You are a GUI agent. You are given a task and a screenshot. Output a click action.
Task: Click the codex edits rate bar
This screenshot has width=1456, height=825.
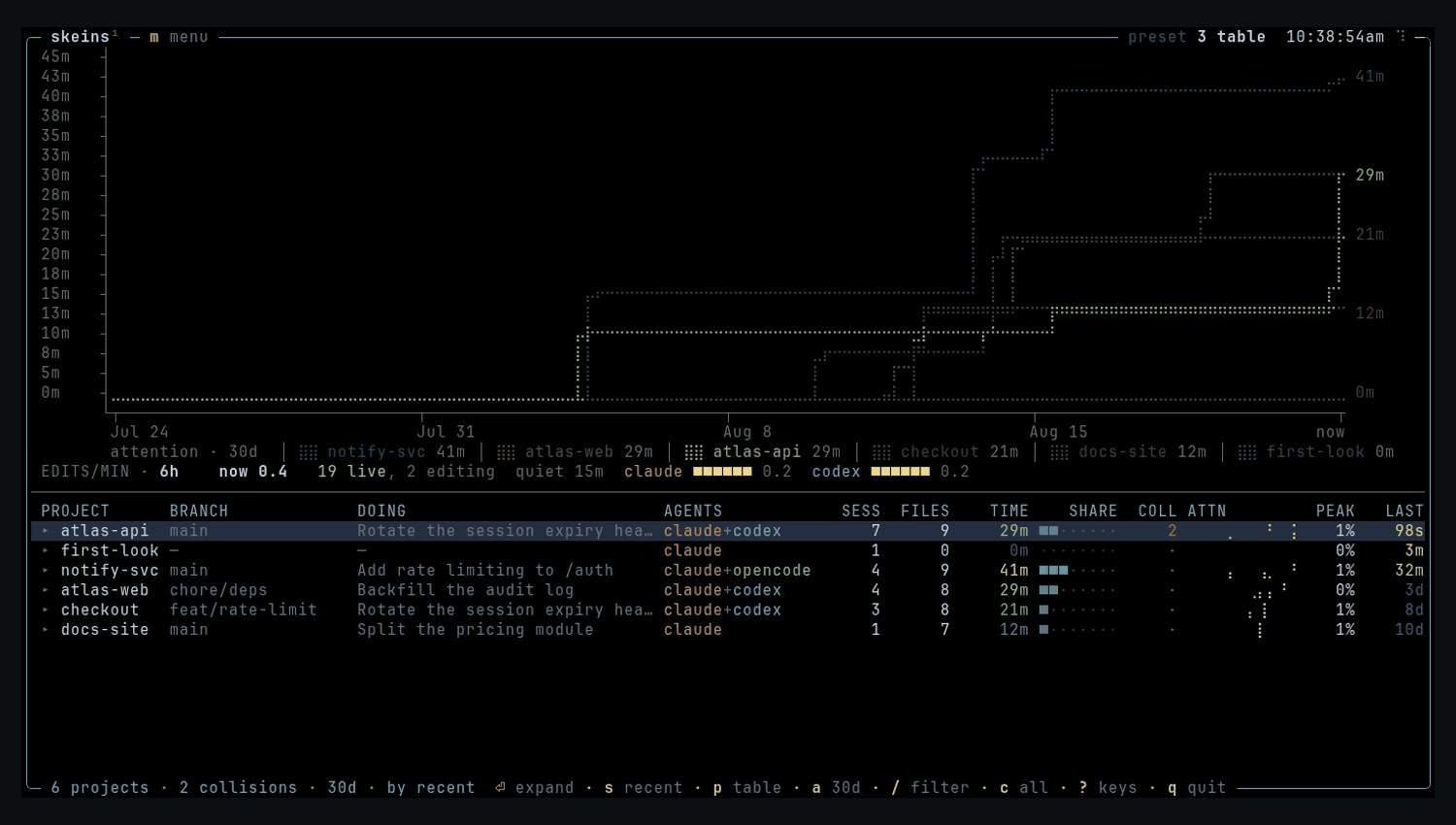901,472
